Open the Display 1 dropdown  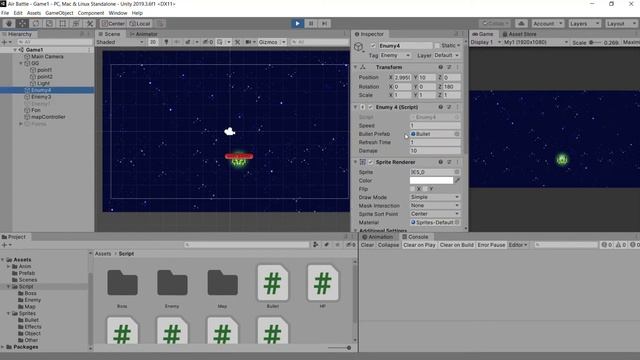coord(485,42)
